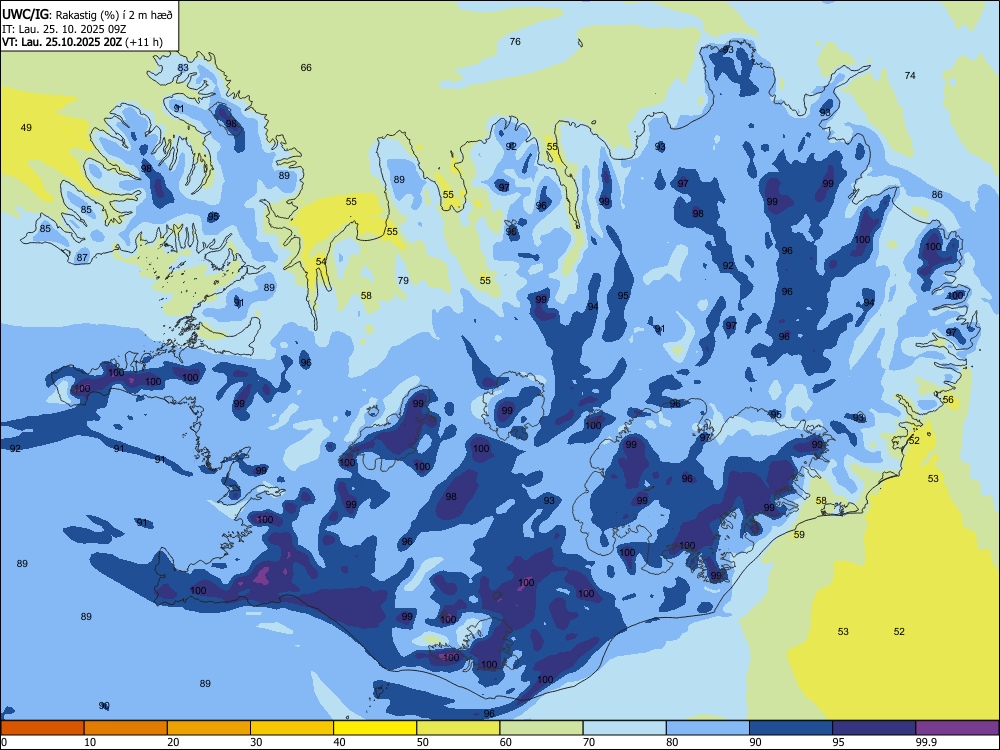Click the '10' legend tick label
Image resolution: width=1000 pixels, height=750 pixels.
tap(90, 742)
